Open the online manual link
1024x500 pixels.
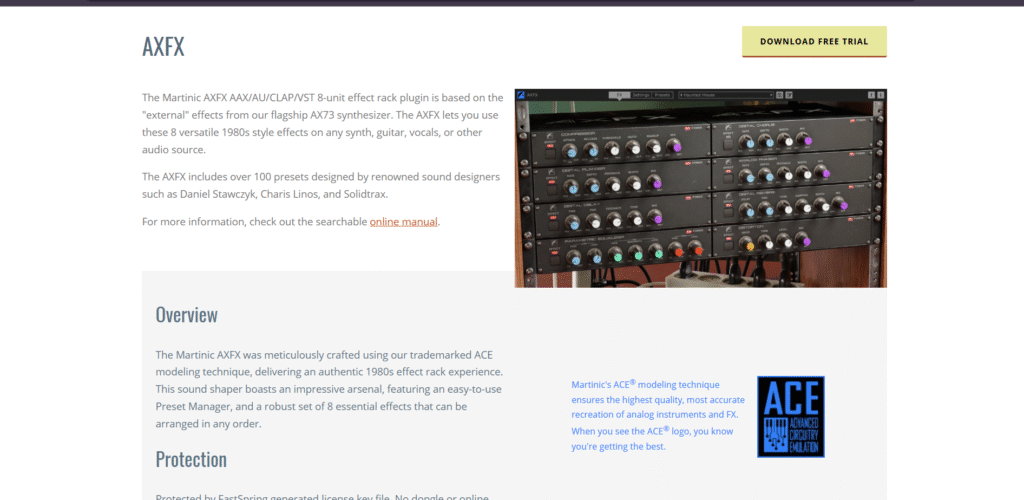[404, 221]
